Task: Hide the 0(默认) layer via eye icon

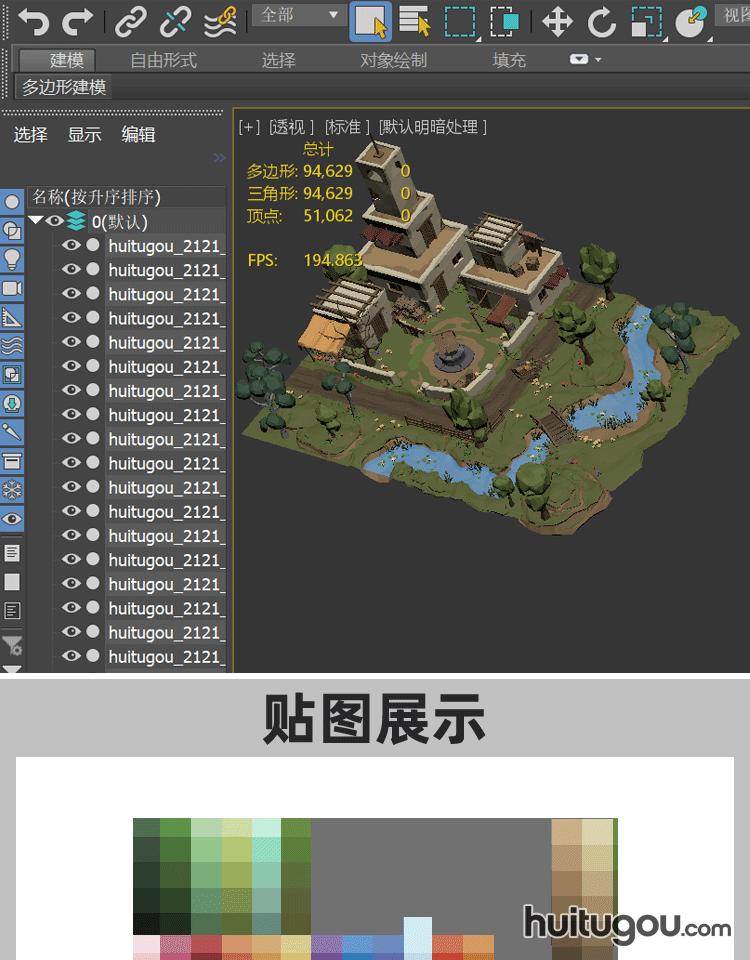Action: [55, 222]
